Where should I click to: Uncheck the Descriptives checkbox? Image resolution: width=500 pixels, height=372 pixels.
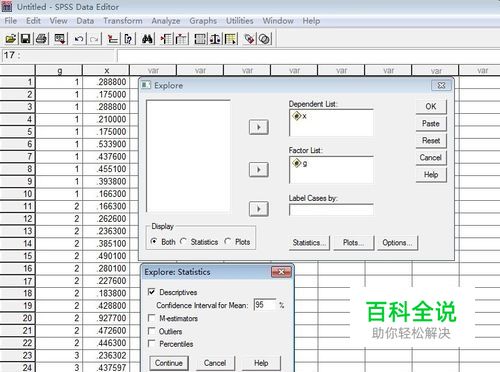(151, 292)
